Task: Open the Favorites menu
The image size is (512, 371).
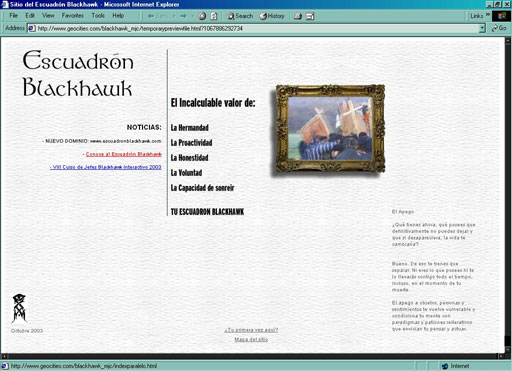Action: pos(72,15)
